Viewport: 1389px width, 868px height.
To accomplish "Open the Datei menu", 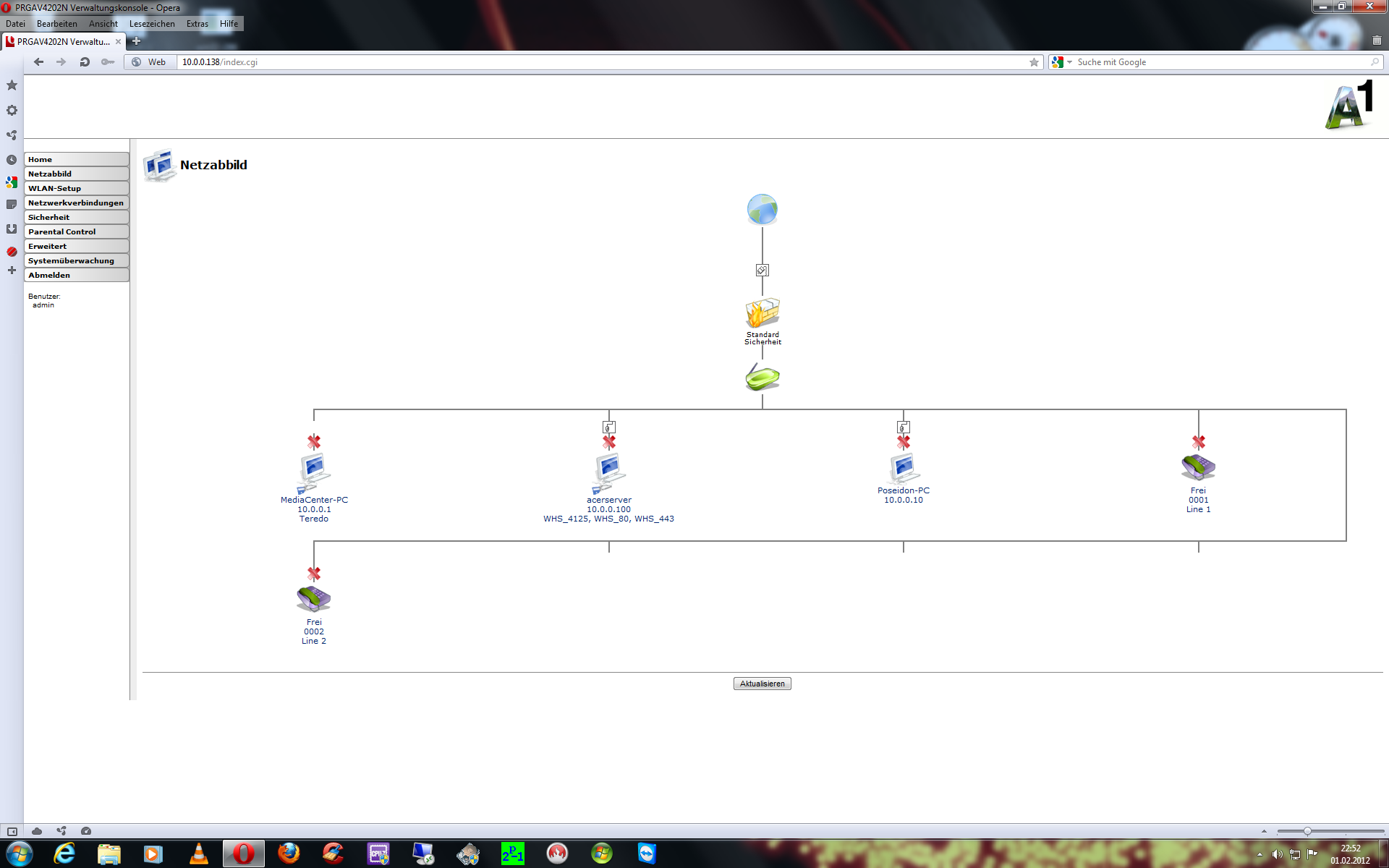I will [x=15, y=24].
